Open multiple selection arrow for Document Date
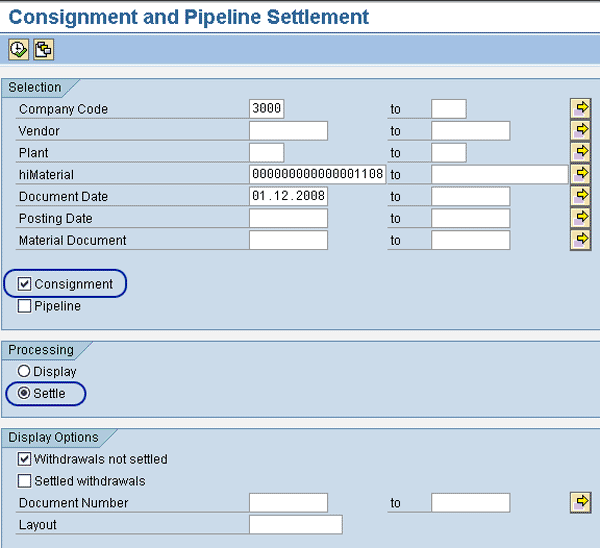Screen dimensions: 600x548 click(x=580, y=196)
